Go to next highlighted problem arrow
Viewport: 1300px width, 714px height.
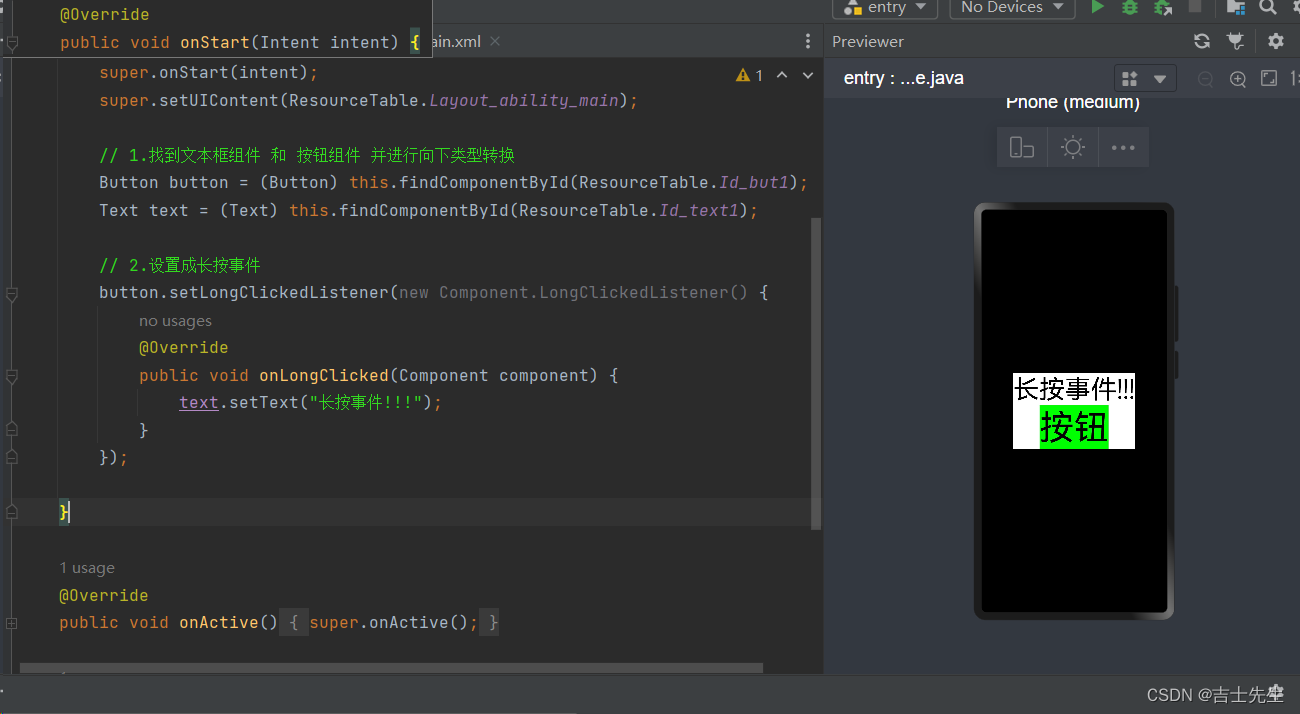pyautogui.click(x=808, y=75)
